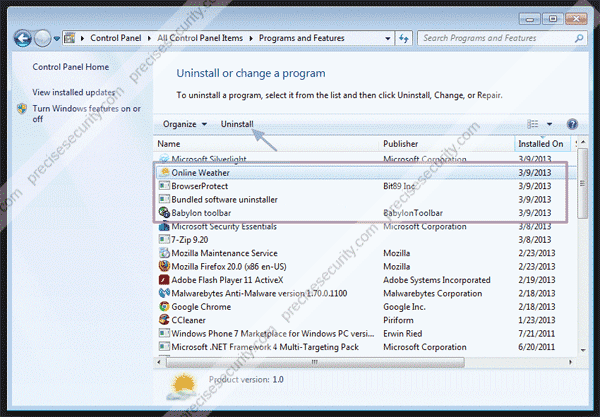Sort by the Publisher column header
Image resolution: width=600 pixels, height=417 pixels.
447,144
